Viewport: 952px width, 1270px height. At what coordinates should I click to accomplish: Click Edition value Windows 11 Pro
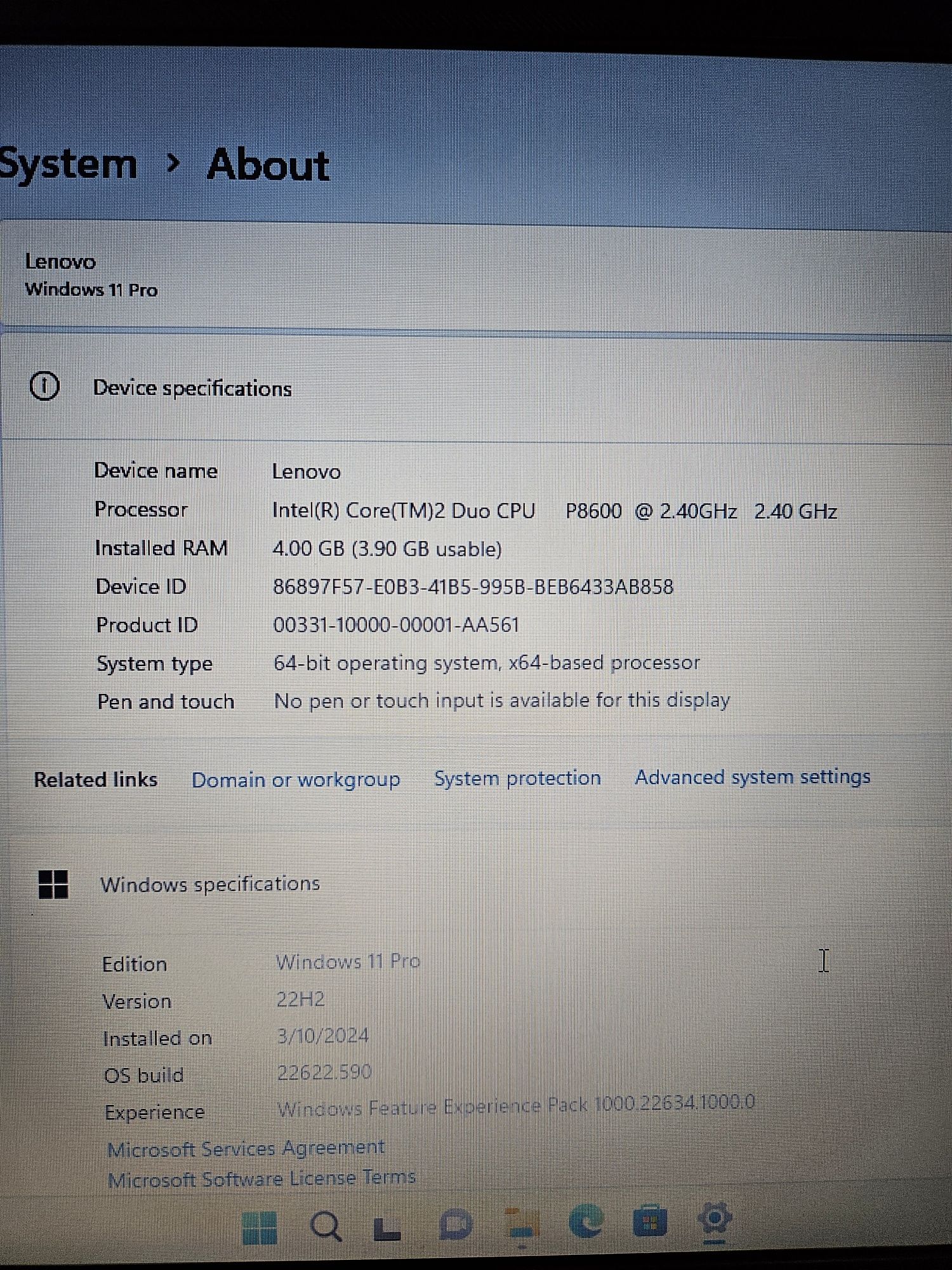348,961
